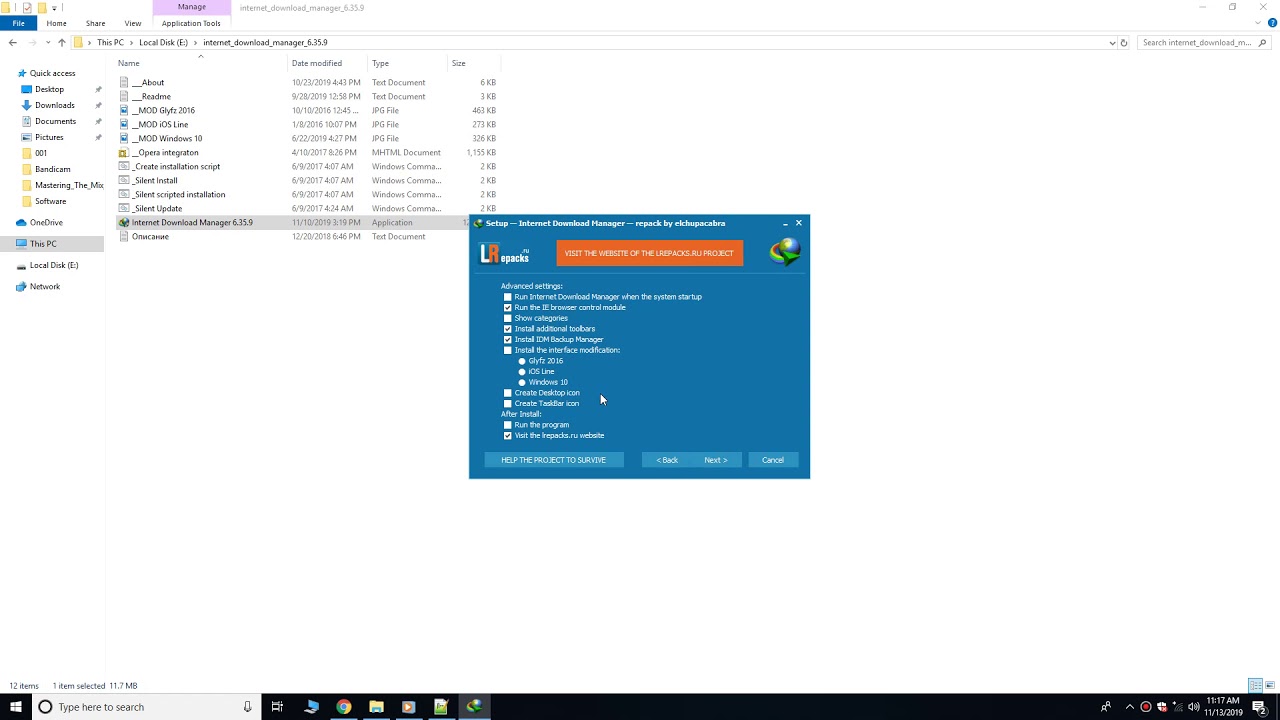Click the Explorer search input field
1280x720 pixels.
(1204, 43)
